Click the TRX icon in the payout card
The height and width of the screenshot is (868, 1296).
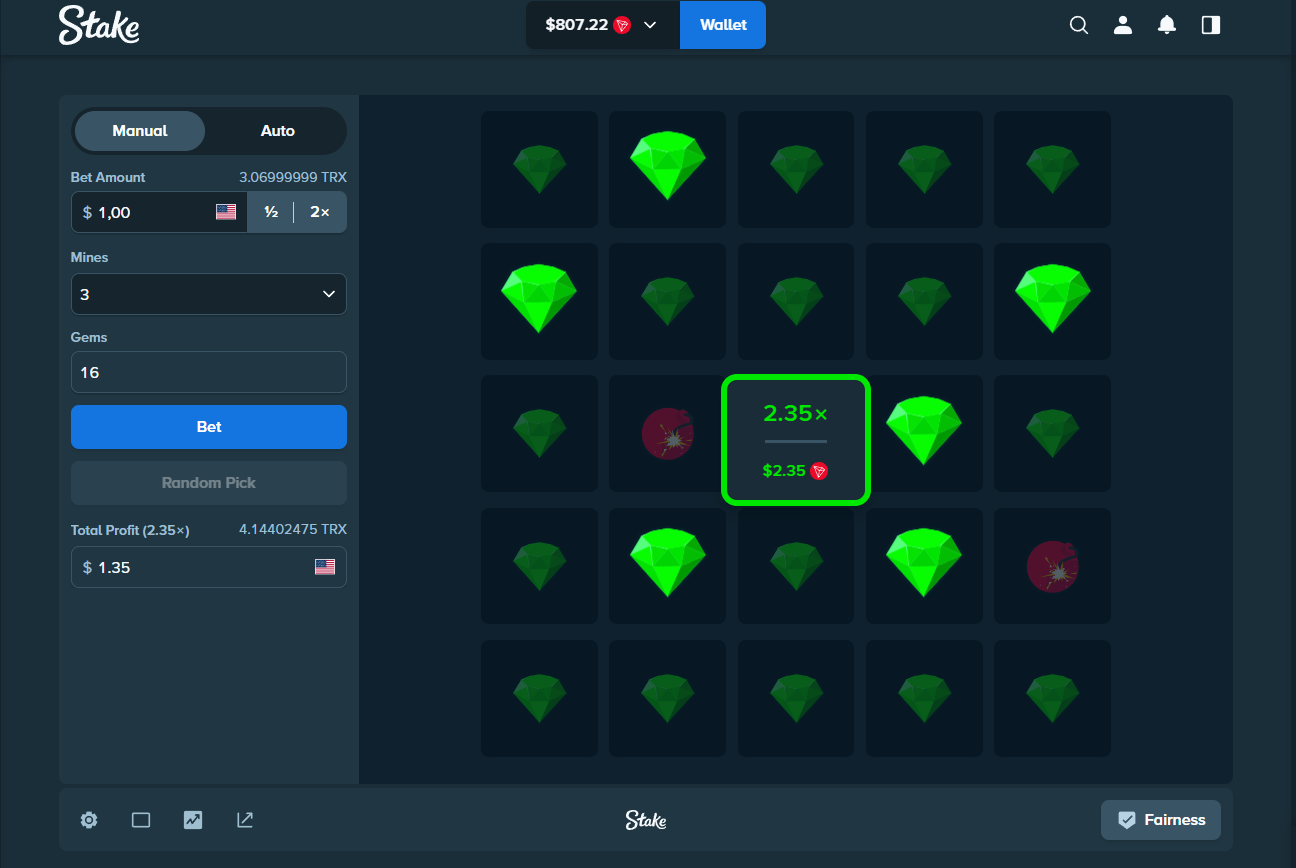[x=819, y=471]
